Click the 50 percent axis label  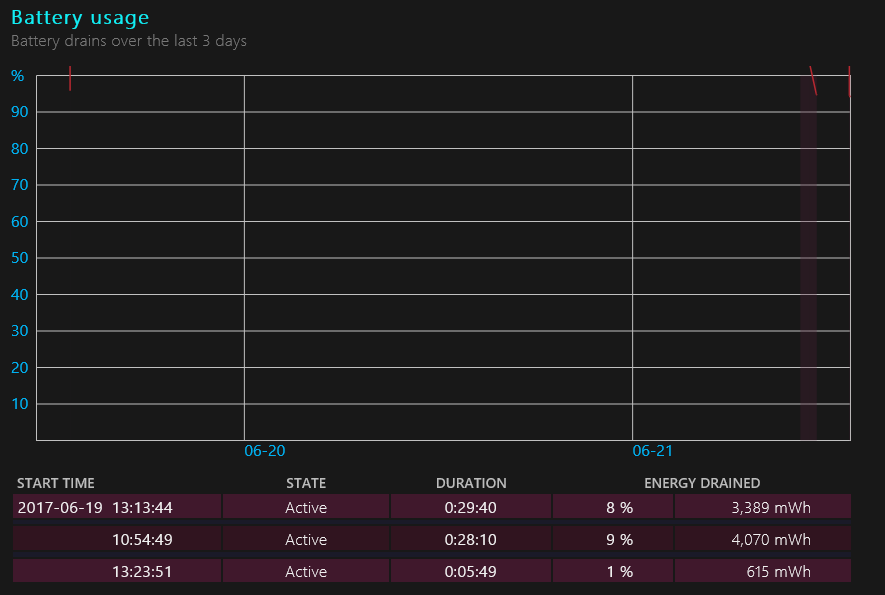click(18, 259)
